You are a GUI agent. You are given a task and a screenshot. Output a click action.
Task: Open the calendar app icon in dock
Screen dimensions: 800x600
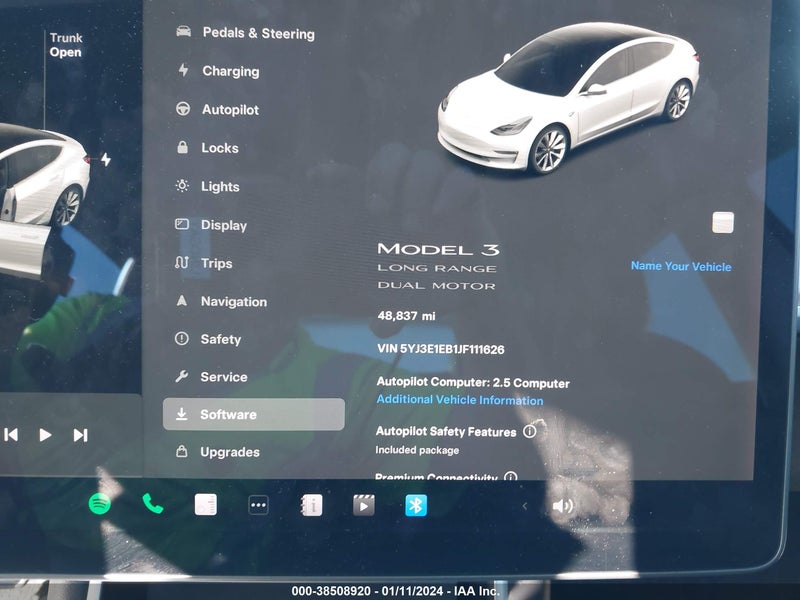point(206,505)
